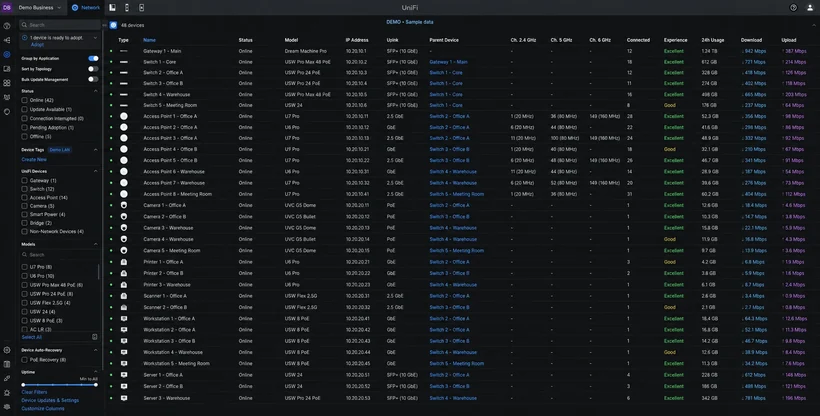Open the user account icon
Screen dimensions: 820x416
[x=810, y=7]
